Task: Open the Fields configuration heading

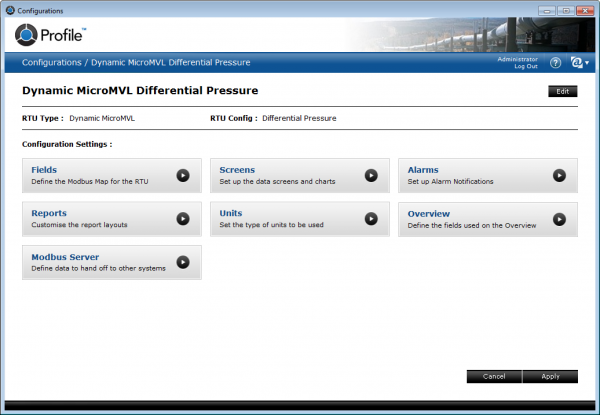Action: tap(44, 170)
